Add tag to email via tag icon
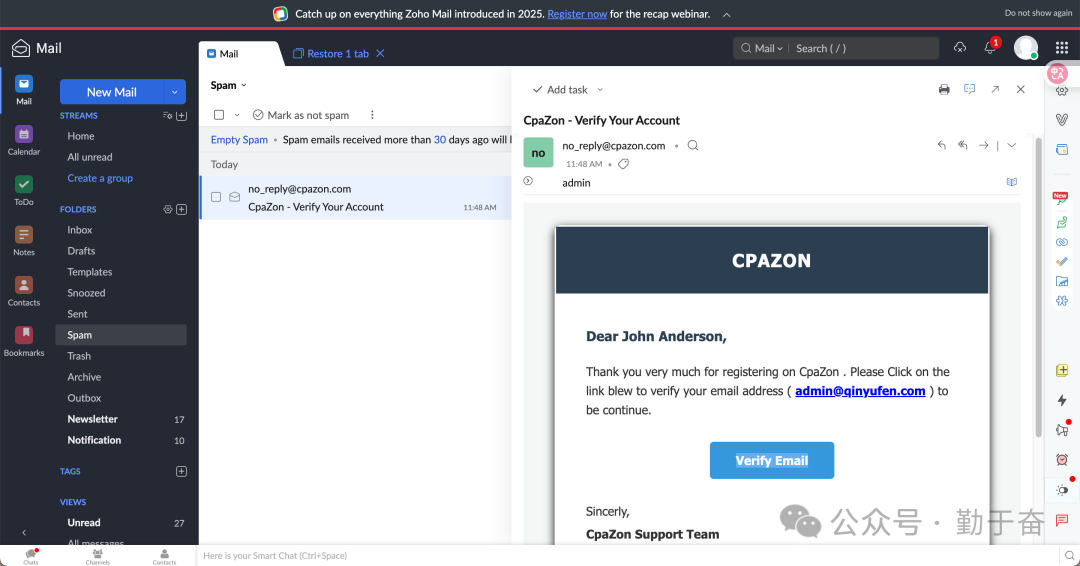The width and height of the screenshot is (1080, 566). (x=623, y=164)
